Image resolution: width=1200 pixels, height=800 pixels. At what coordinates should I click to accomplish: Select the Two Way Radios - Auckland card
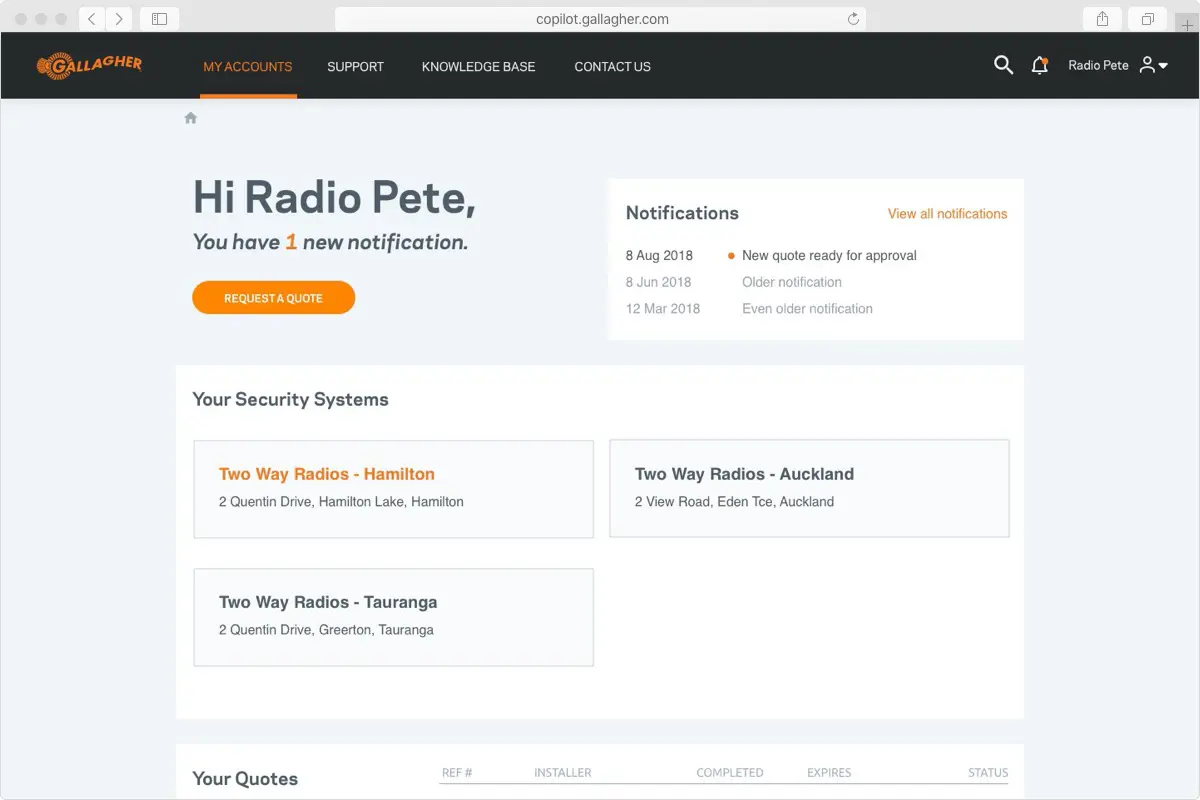pos(809,488)
